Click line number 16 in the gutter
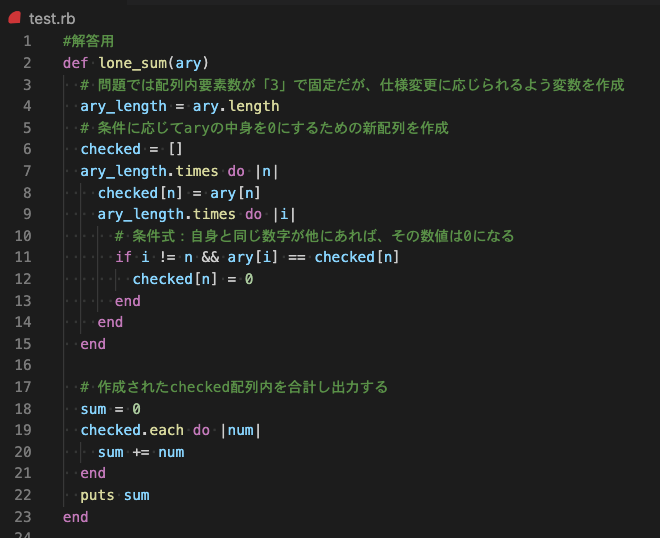 pos(23,365)
